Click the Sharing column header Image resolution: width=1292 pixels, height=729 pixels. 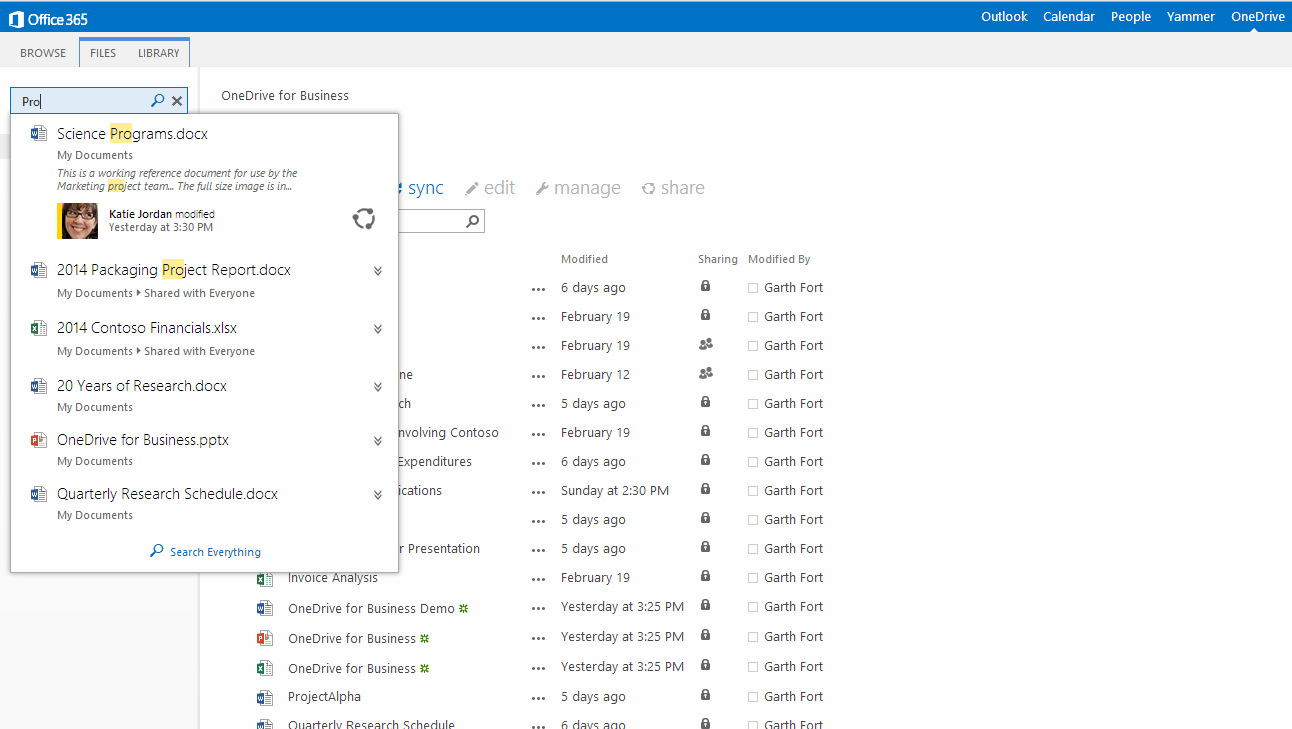pos(718,259)
